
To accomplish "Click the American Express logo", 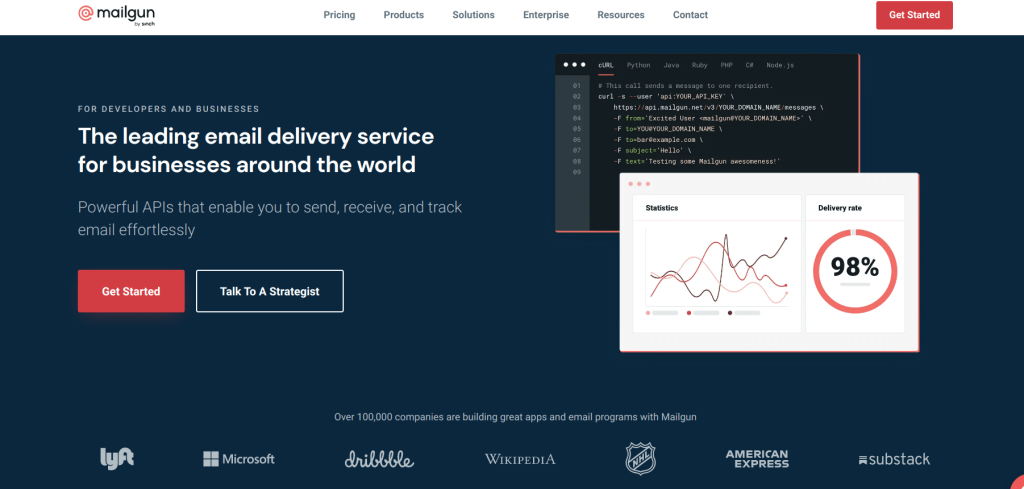I will click(x=758, y=459).
